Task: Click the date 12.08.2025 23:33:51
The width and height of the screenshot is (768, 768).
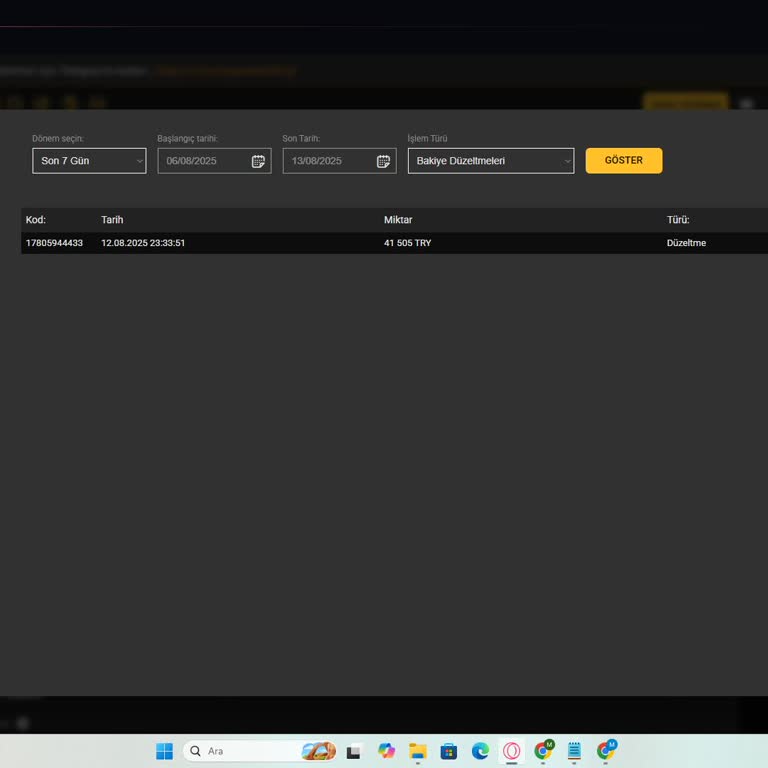Action: (143, 243)
